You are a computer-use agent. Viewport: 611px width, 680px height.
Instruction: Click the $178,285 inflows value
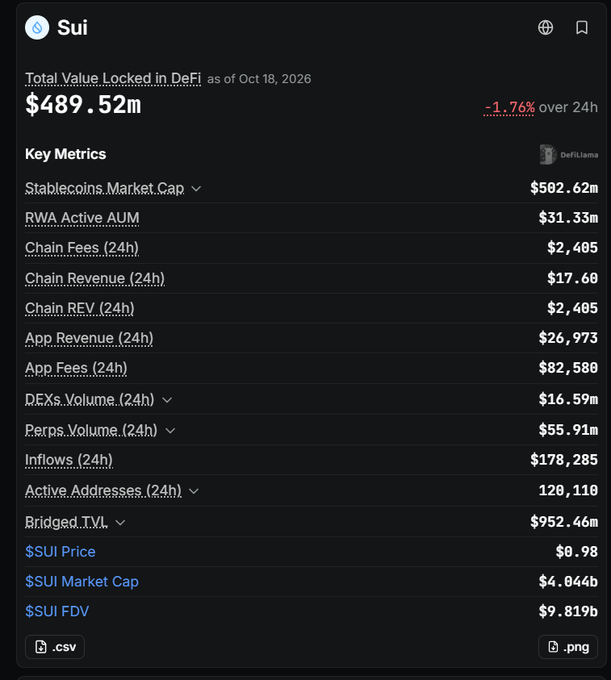point(564,460)
